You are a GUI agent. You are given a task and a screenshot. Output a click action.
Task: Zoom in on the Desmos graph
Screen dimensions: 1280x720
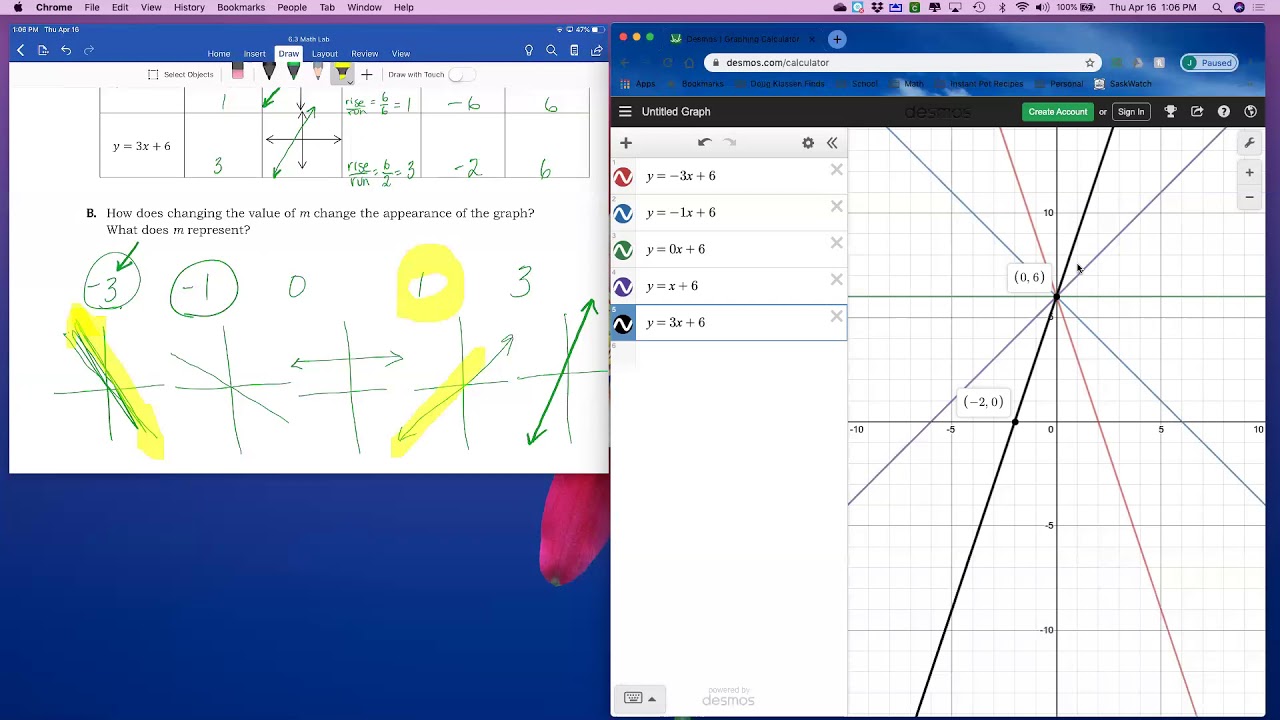tap(1249, 173)
